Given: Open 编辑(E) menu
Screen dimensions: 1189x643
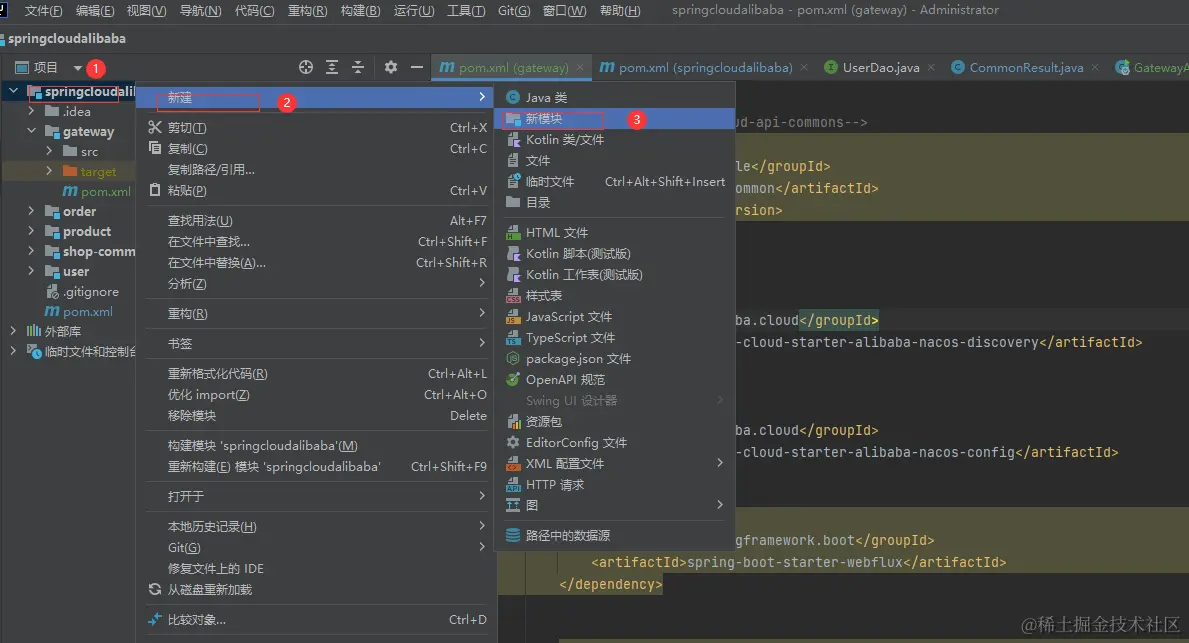Looking at the screenshot, I should tap(95, 11).
